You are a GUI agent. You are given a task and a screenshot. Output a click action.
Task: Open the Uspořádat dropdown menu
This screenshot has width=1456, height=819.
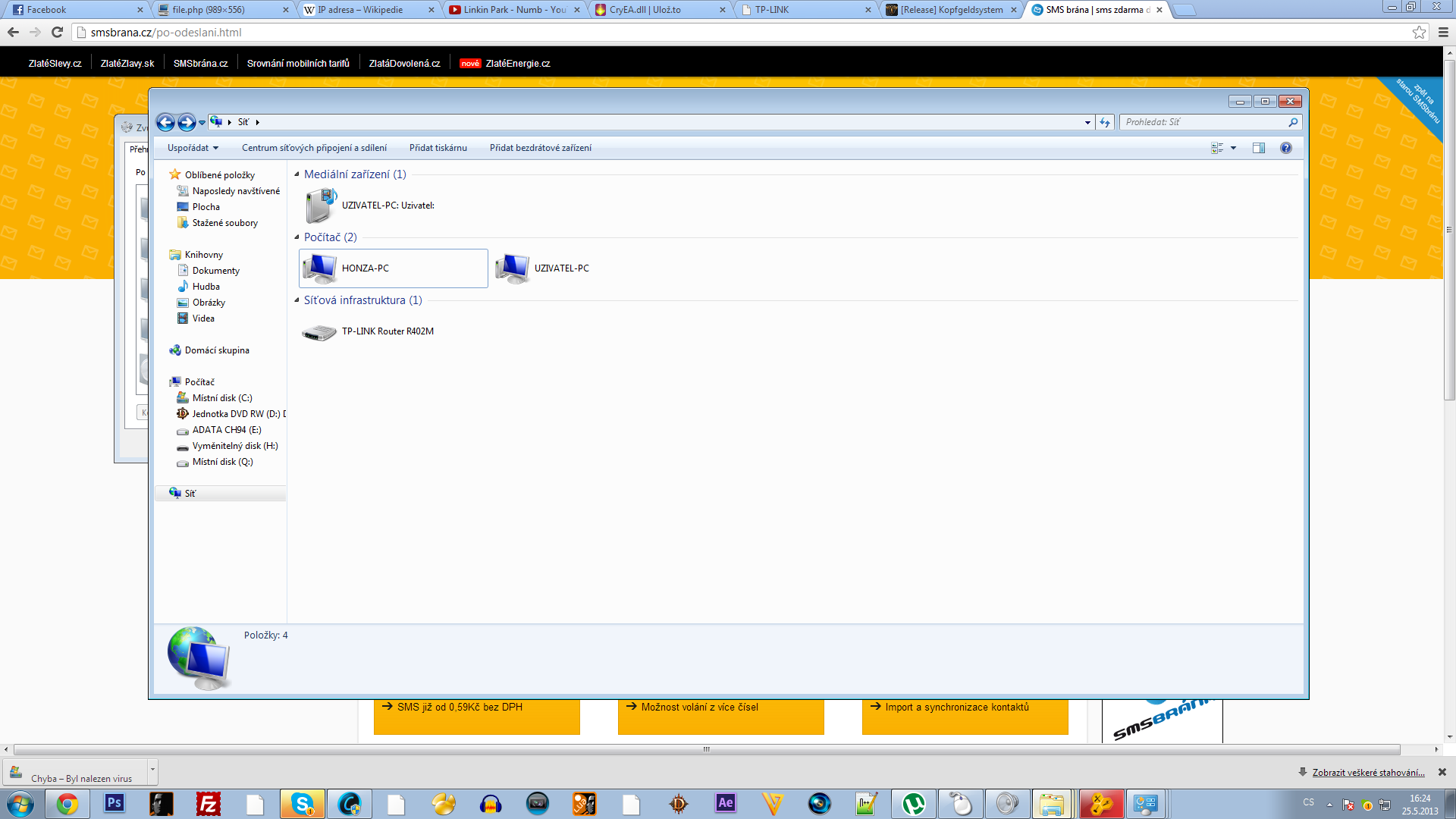coord(193,148)
